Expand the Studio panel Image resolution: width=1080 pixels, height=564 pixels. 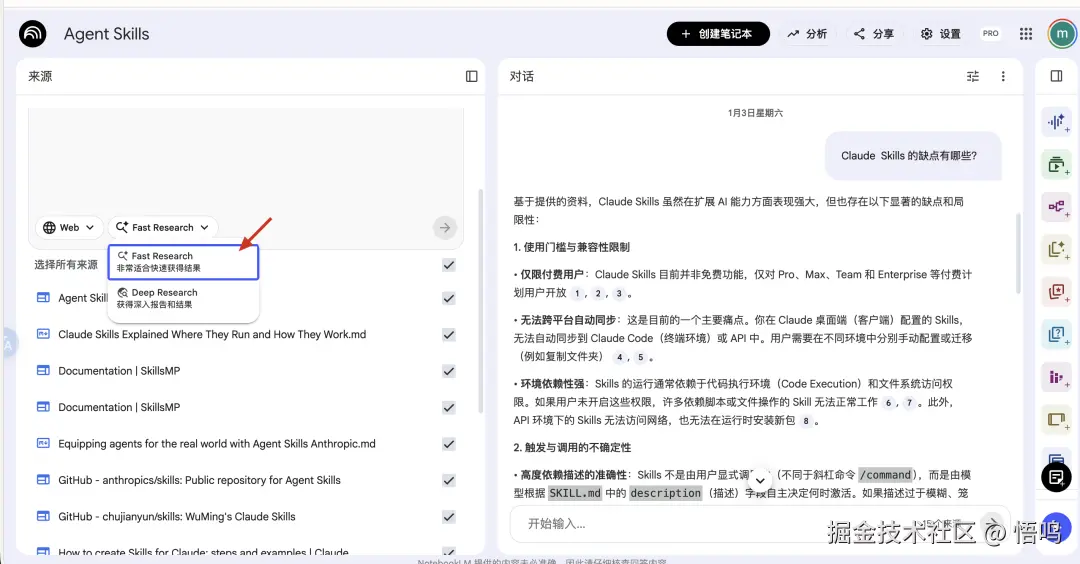(1056, 76)
